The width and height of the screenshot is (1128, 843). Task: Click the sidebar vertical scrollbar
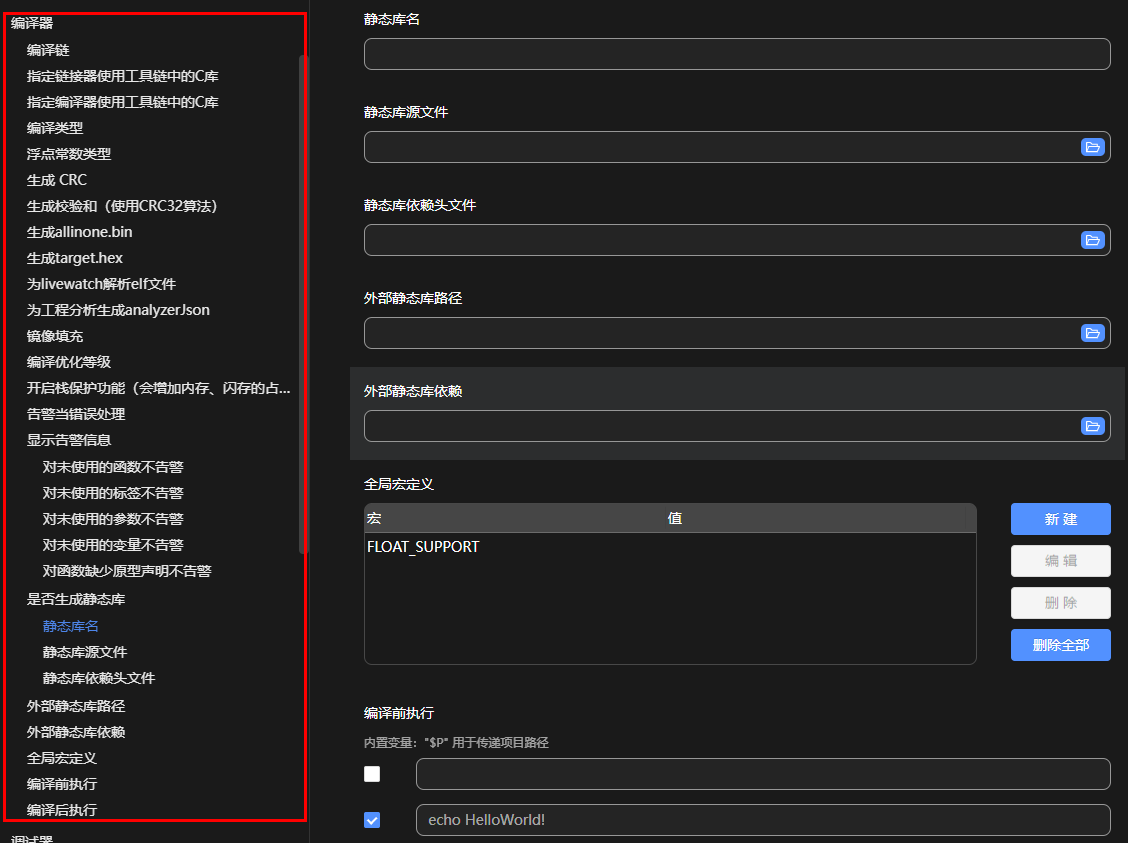coord(303,300)
